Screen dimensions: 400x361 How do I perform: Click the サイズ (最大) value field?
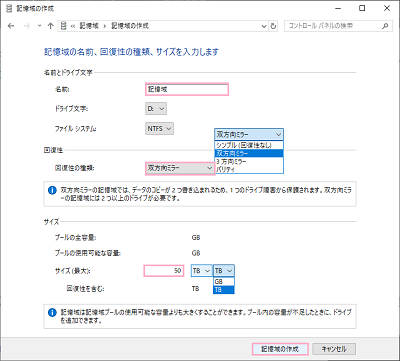point(164,271)
